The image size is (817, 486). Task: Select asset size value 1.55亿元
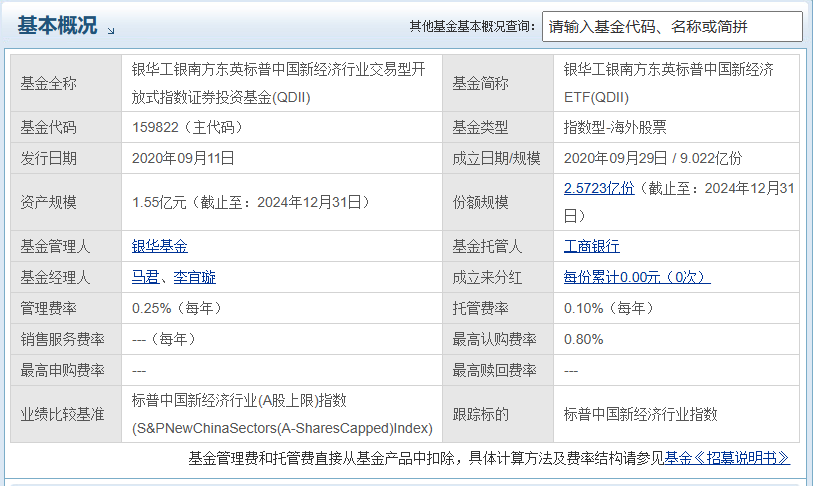(x=159, y=202)
